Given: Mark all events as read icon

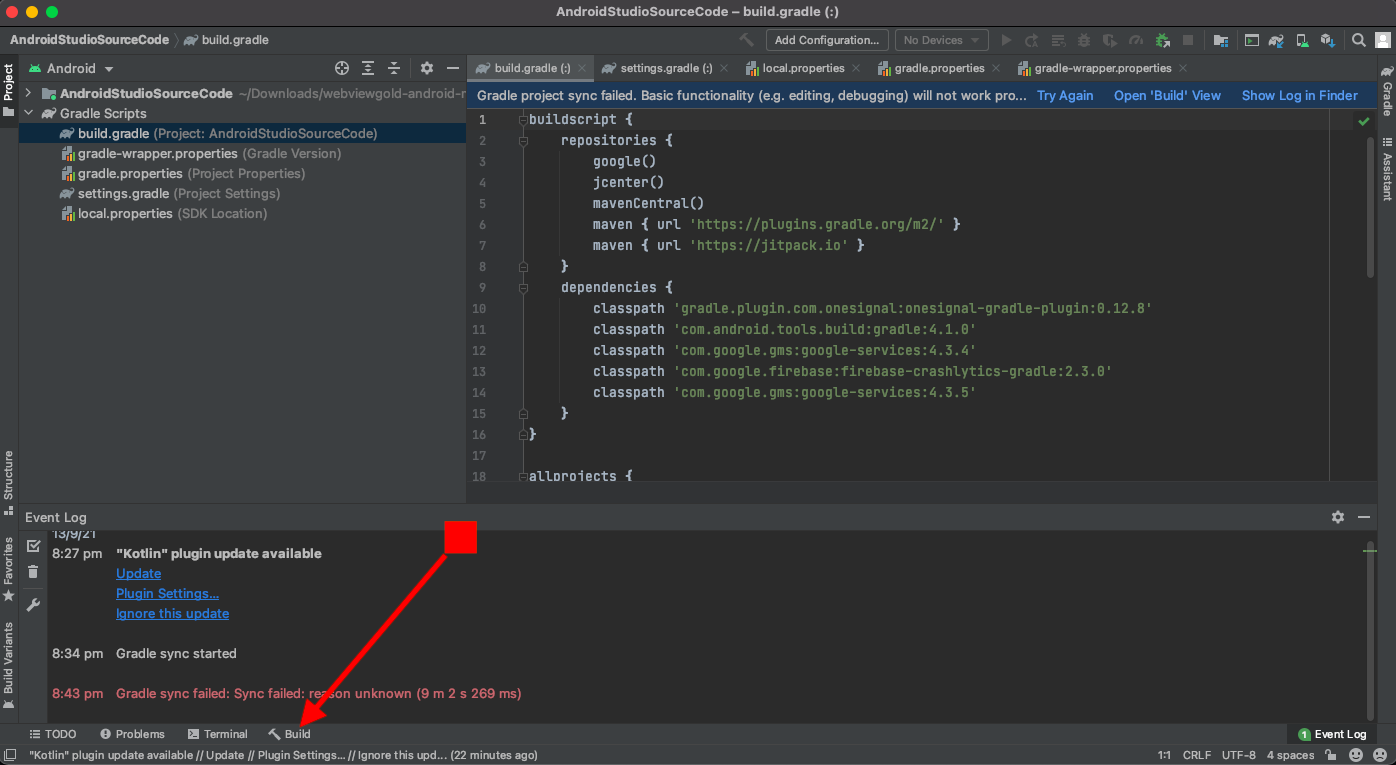Looking at the screenshot, I should click(33, 546).
